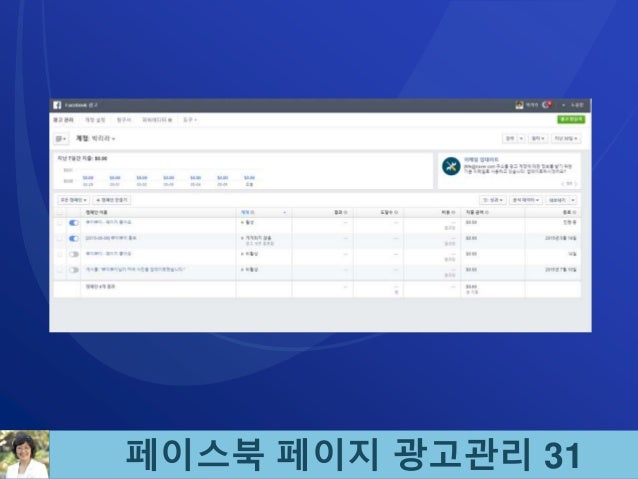Click slide title 페이스북 페이지 광고관리 31
Image resolution: width=638 pixels, height=479 pixels.
(353, 455)
